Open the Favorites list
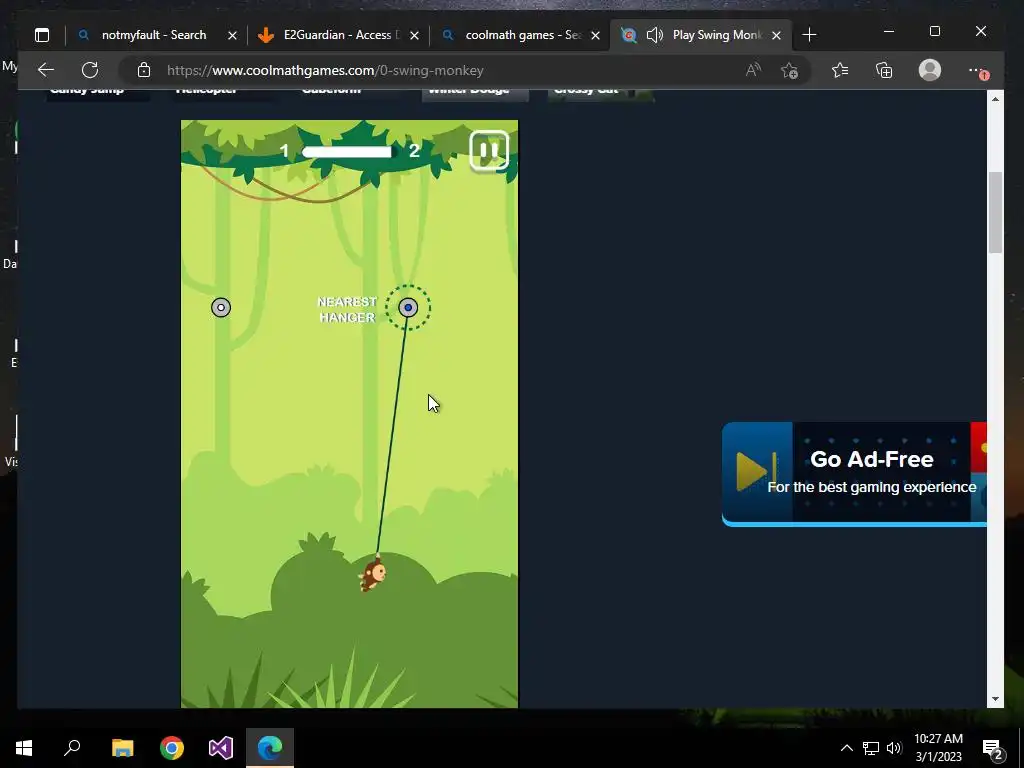 (x=840, y=70)
